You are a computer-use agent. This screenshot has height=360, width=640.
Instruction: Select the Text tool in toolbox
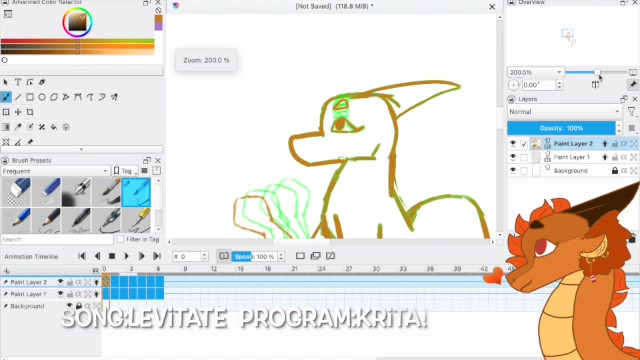[x=18, y=82]
